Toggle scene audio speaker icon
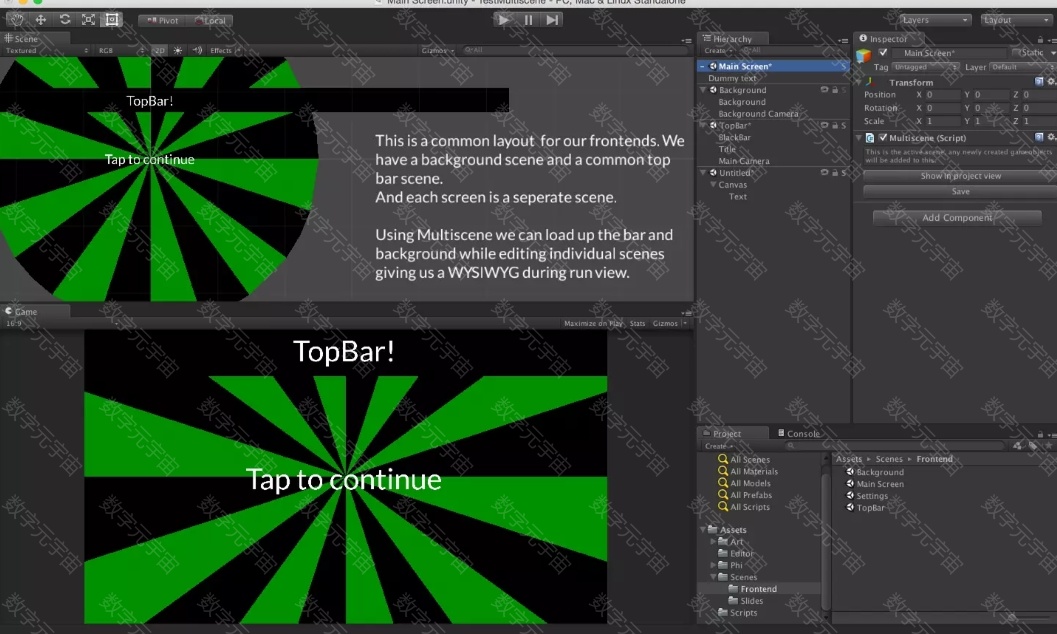Image resolution: width=1057 pixels, height=634 pixels. click(198, 51)
